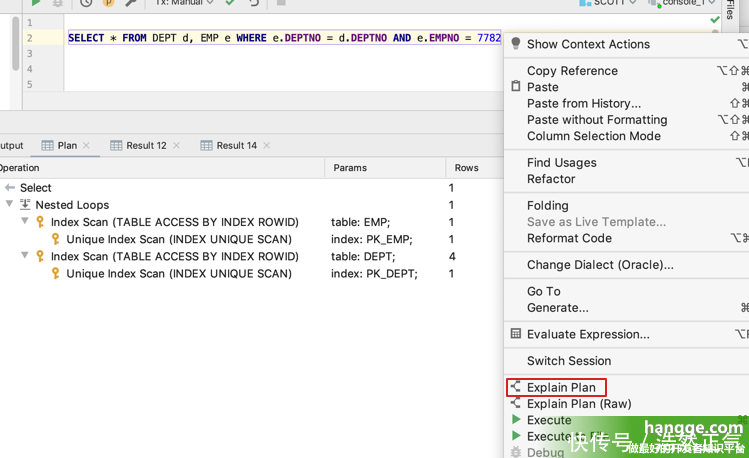Select 'table: EMP;' params cell
The height and width of the screenshot is (458, 749).
361,222
